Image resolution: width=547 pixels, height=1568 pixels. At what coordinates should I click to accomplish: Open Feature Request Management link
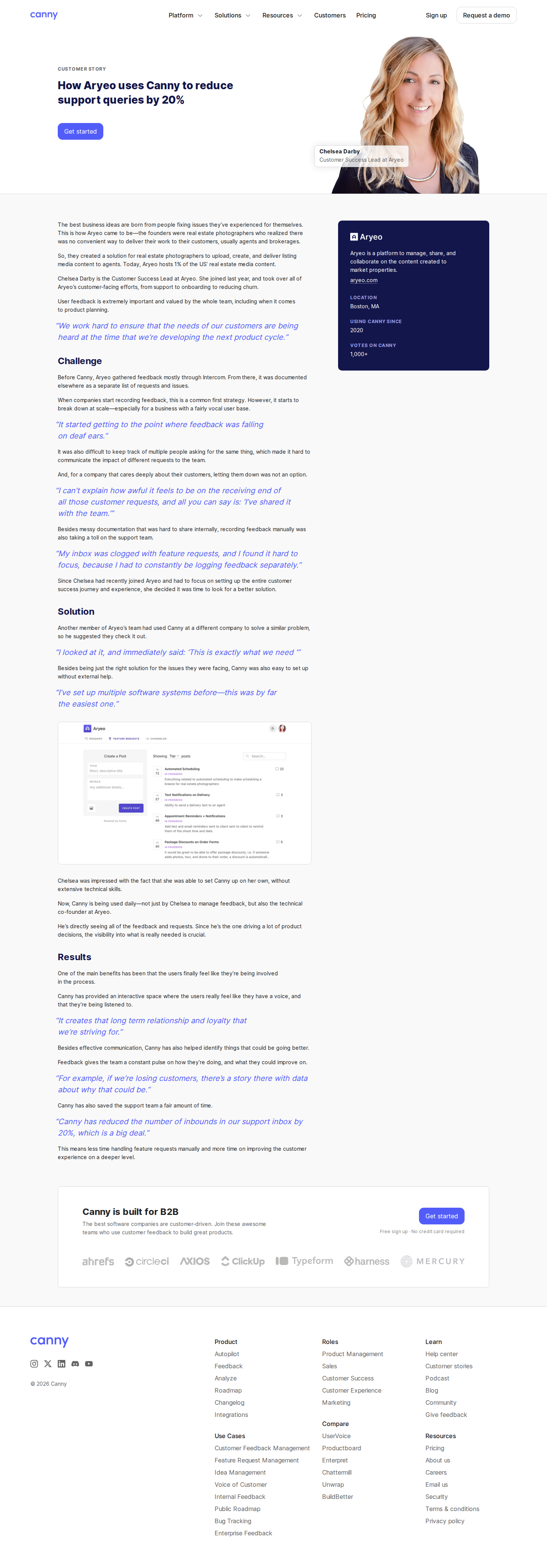[256, 1460]
